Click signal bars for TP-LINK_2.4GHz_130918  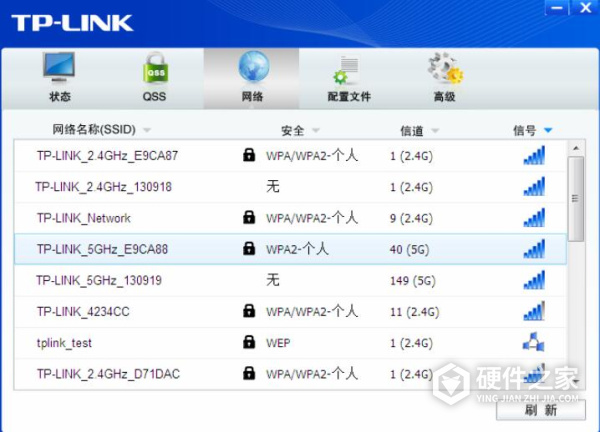point(534,186)
